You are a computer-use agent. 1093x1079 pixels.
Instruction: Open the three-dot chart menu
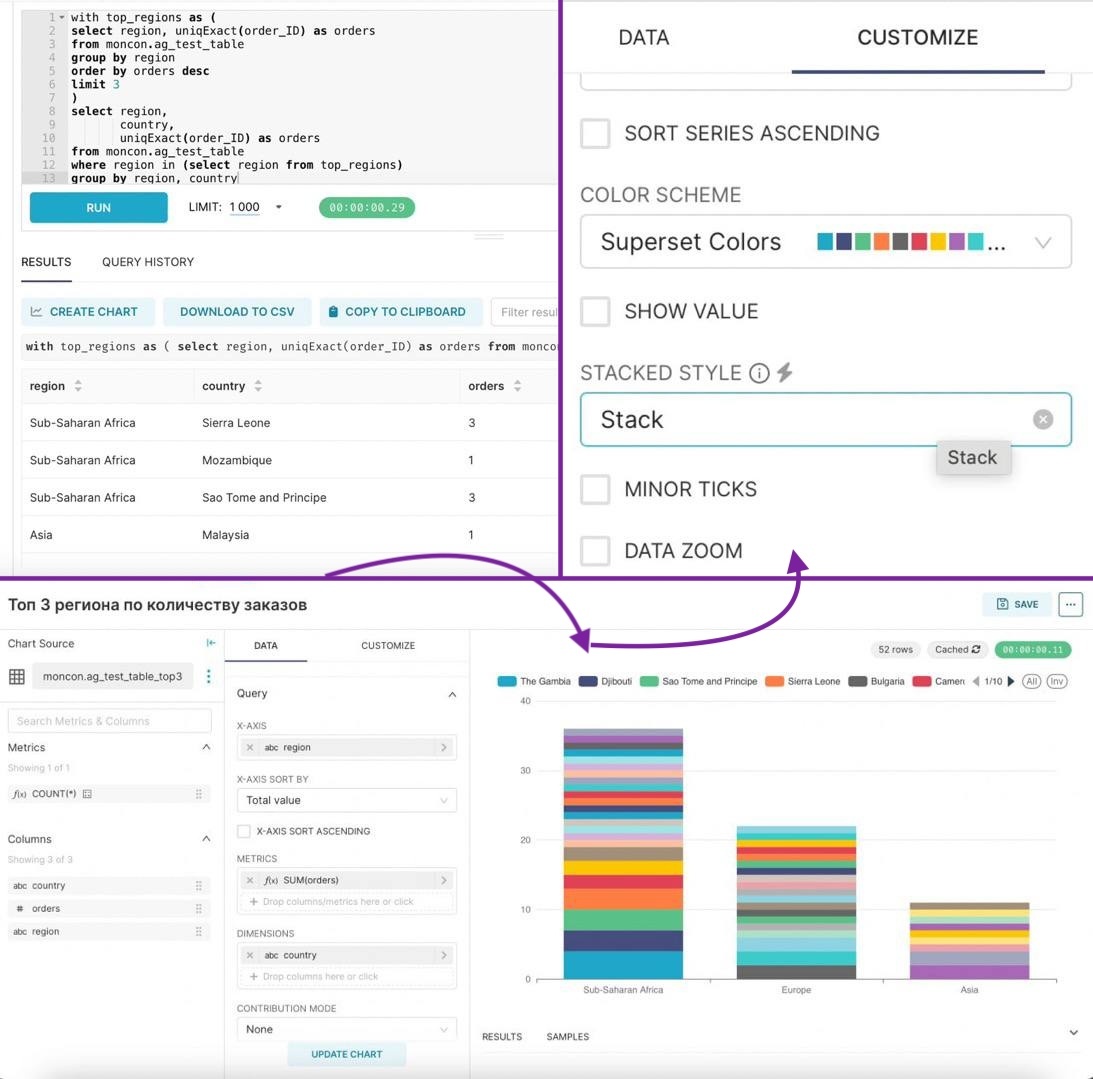click(x=1070, y=604)
